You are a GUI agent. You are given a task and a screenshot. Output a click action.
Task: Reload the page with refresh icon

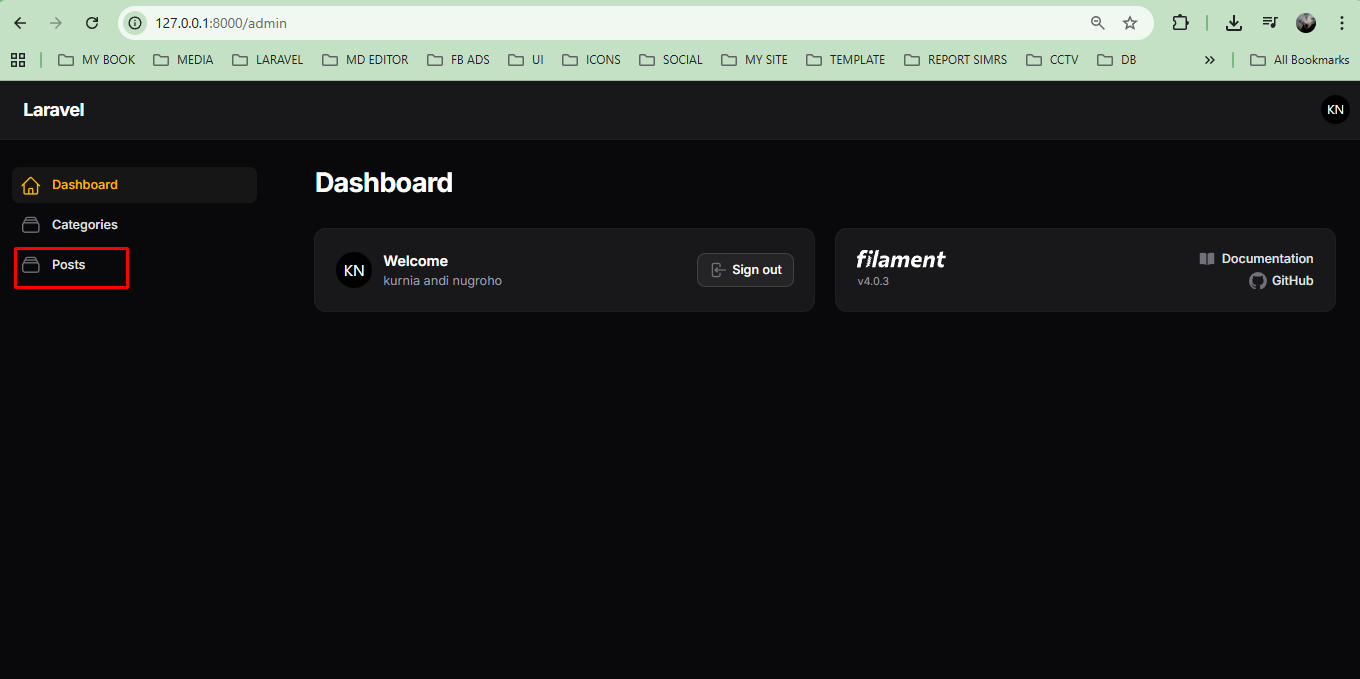point(92,23)
